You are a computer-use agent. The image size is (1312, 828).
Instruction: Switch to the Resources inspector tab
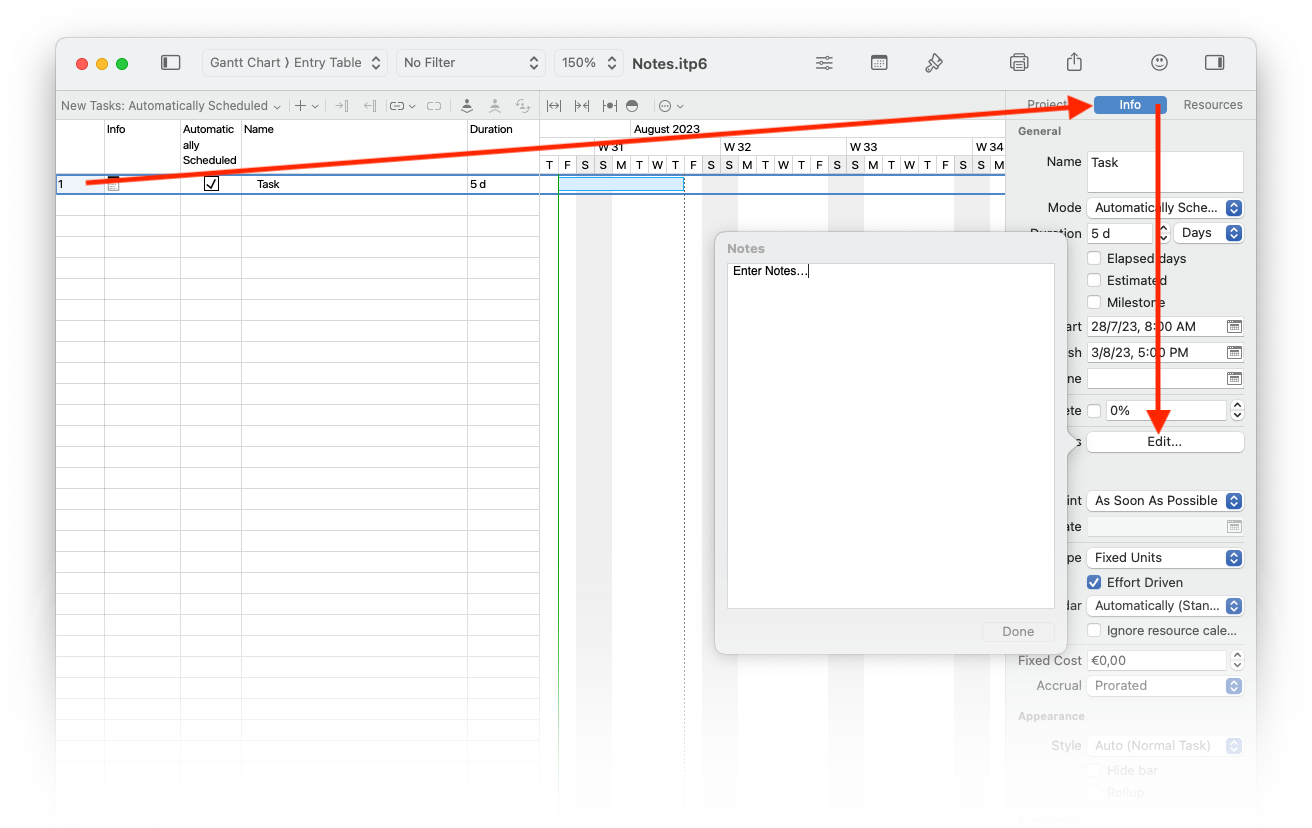(x=1212, y=105)
